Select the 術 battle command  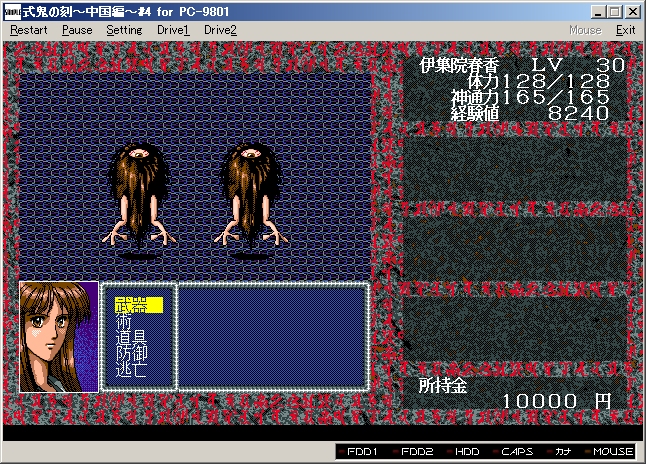(x=124, y=321)
